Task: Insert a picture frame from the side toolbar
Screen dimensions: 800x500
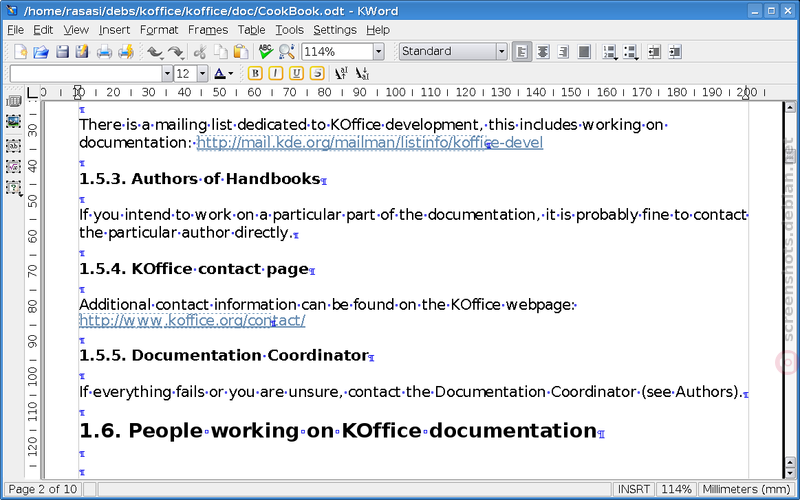Action: 13,121
